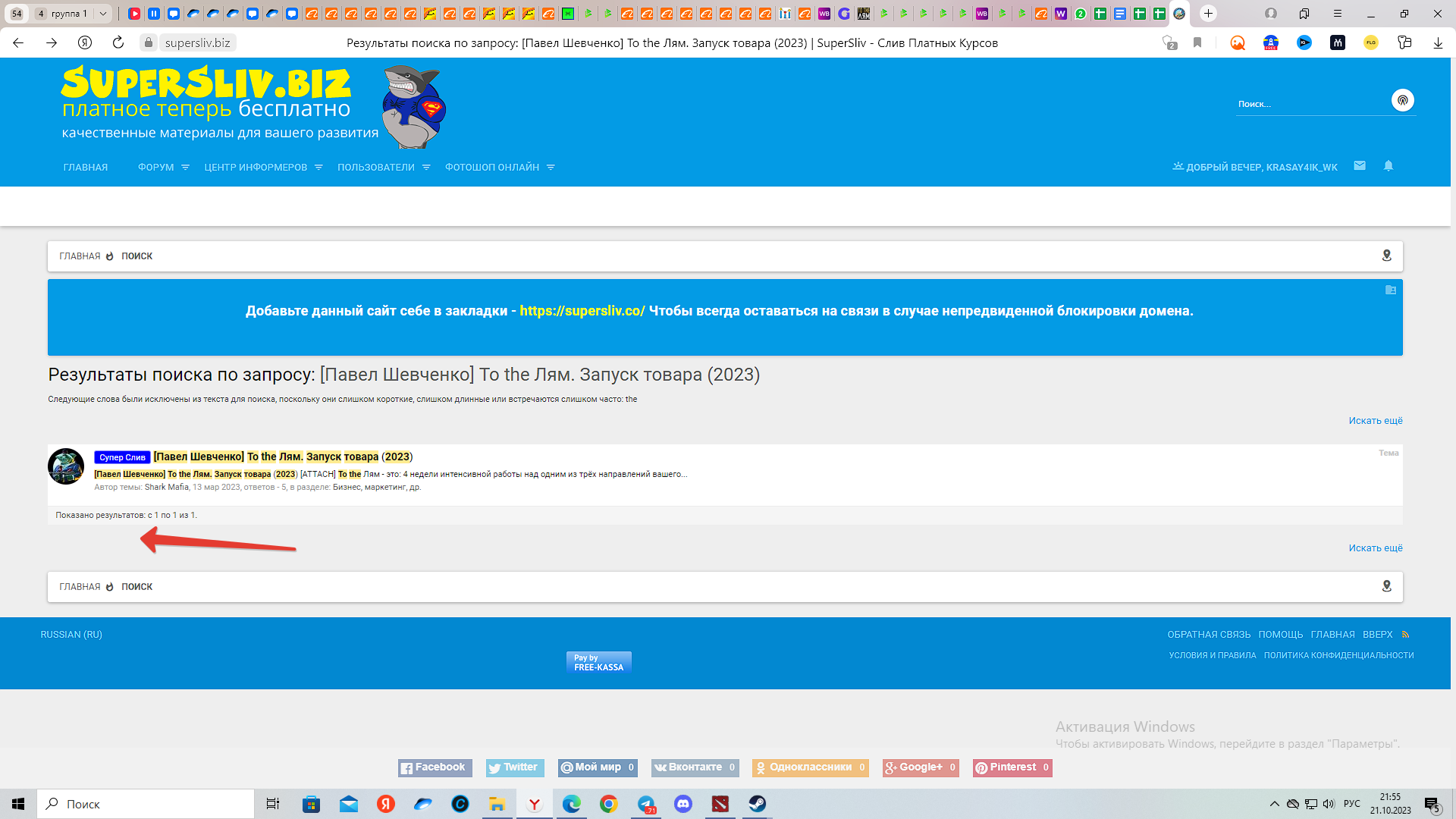This screenshot has width=1456, height=819.
Task: Open ПОЛИТИКА КОНФИДЕНЦИАЛЬНОСТИ footer link
Action: point(1338,655)
